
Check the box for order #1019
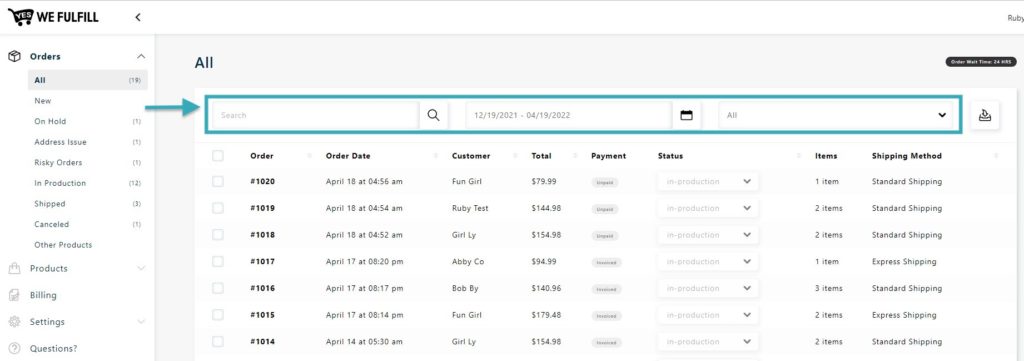[217, 208]
